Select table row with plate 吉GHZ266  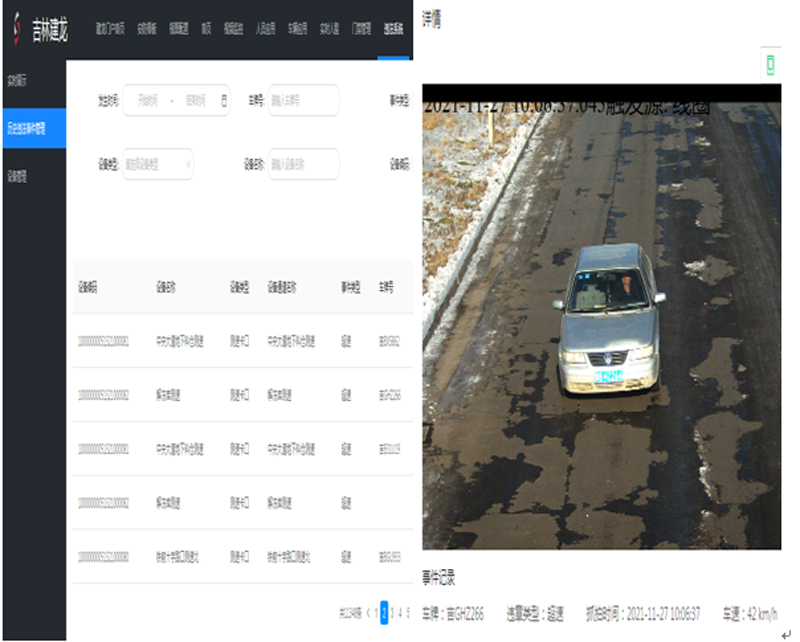242,395
